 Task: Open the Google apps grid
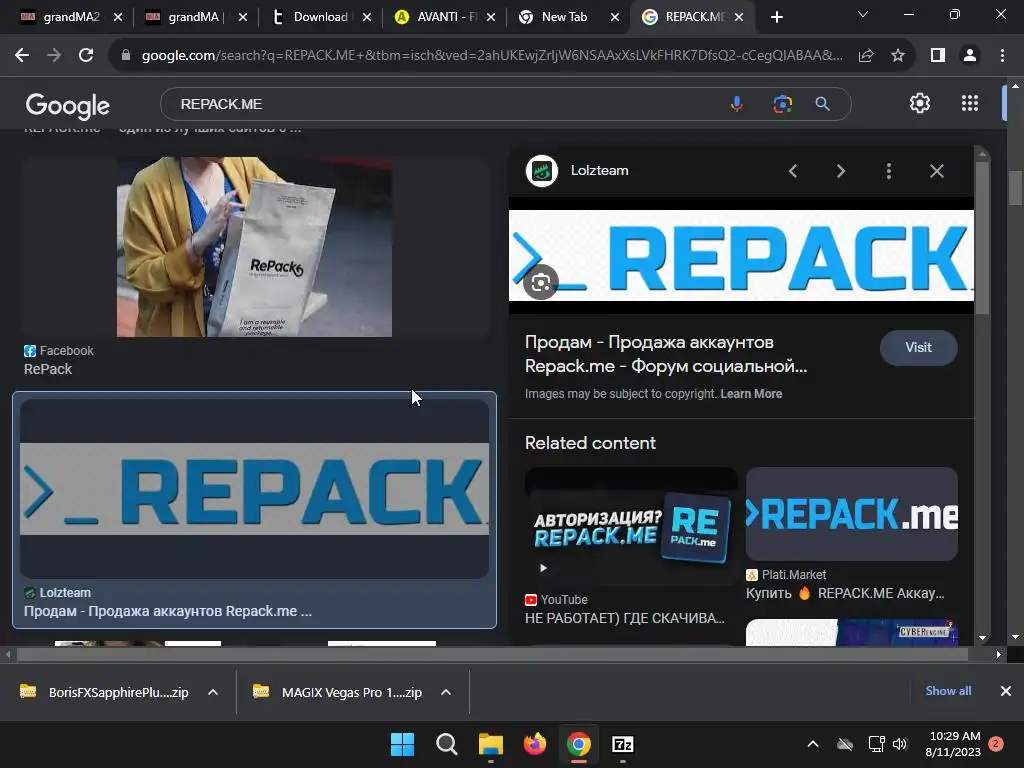coord(970,103)
